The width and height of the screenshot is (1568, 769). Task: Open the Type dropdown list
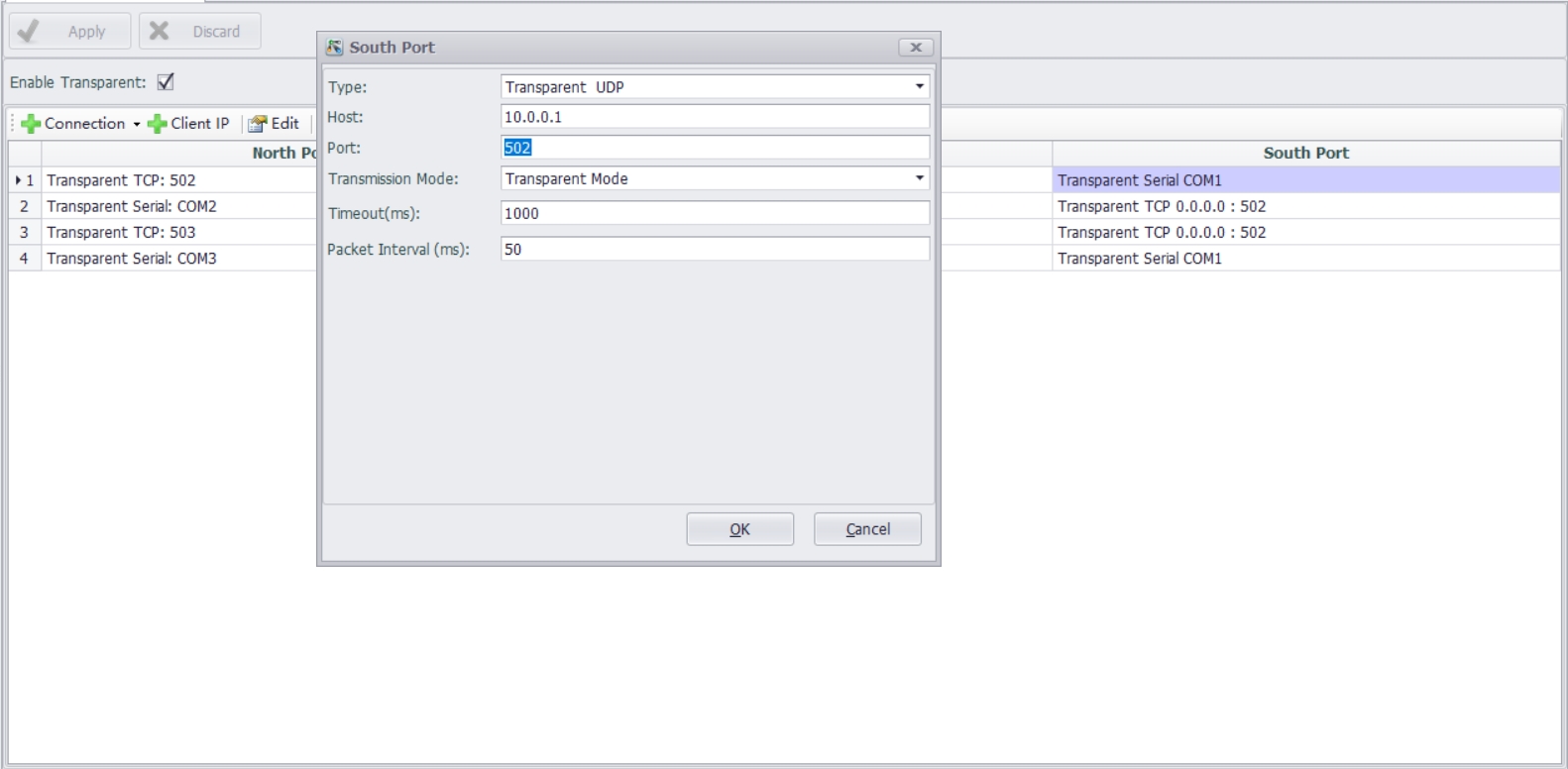919,87
